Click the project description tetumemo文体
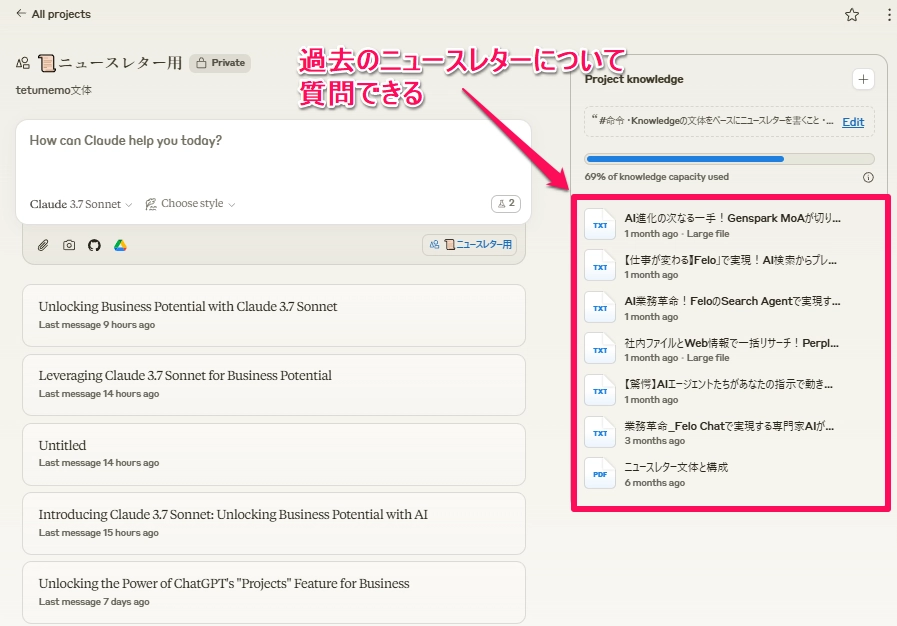The image size is (897, 626). click(x=53, y=90)
